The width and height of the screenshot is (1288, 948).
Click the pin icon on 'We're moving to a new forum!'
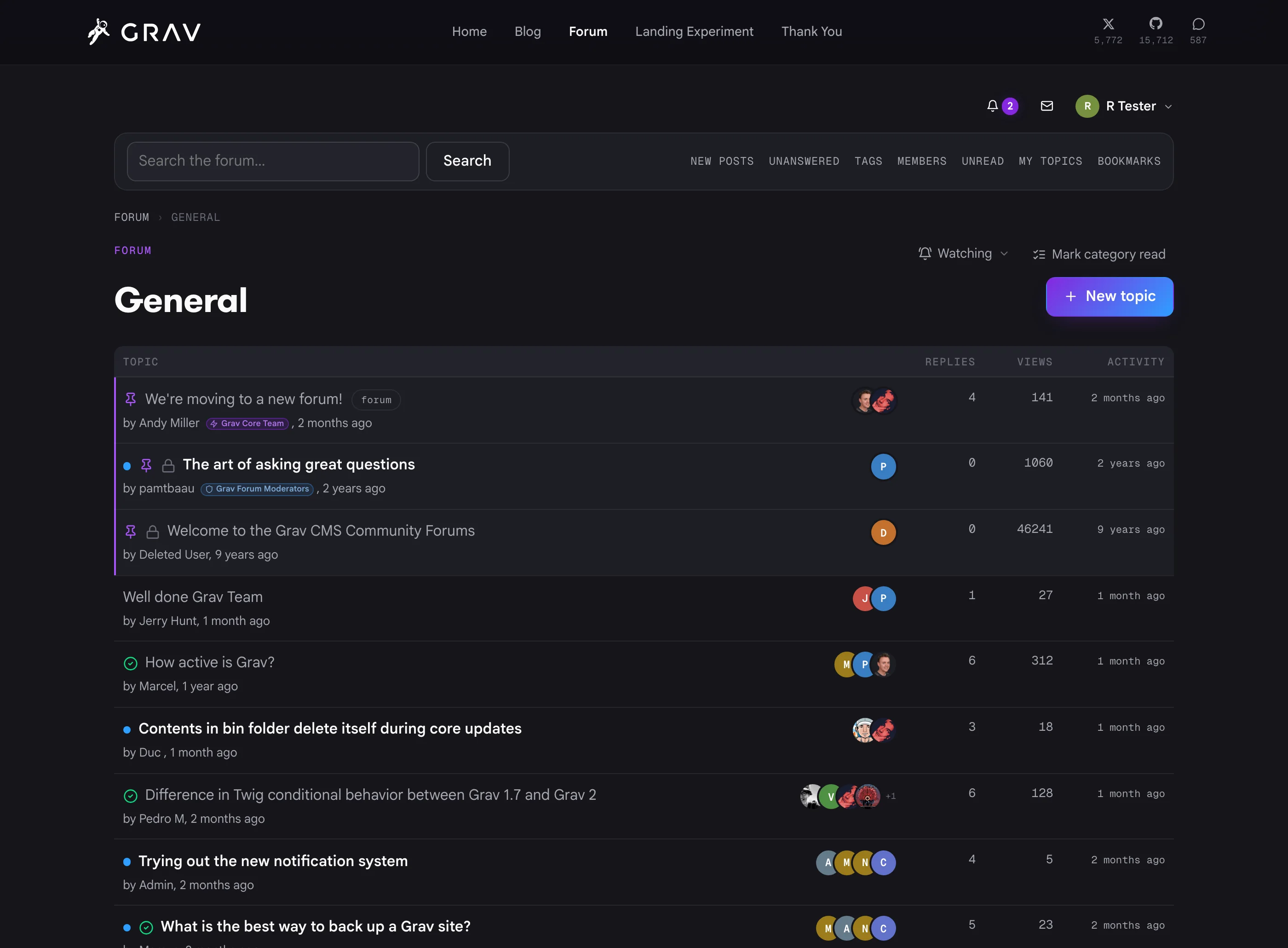point(131,399)
